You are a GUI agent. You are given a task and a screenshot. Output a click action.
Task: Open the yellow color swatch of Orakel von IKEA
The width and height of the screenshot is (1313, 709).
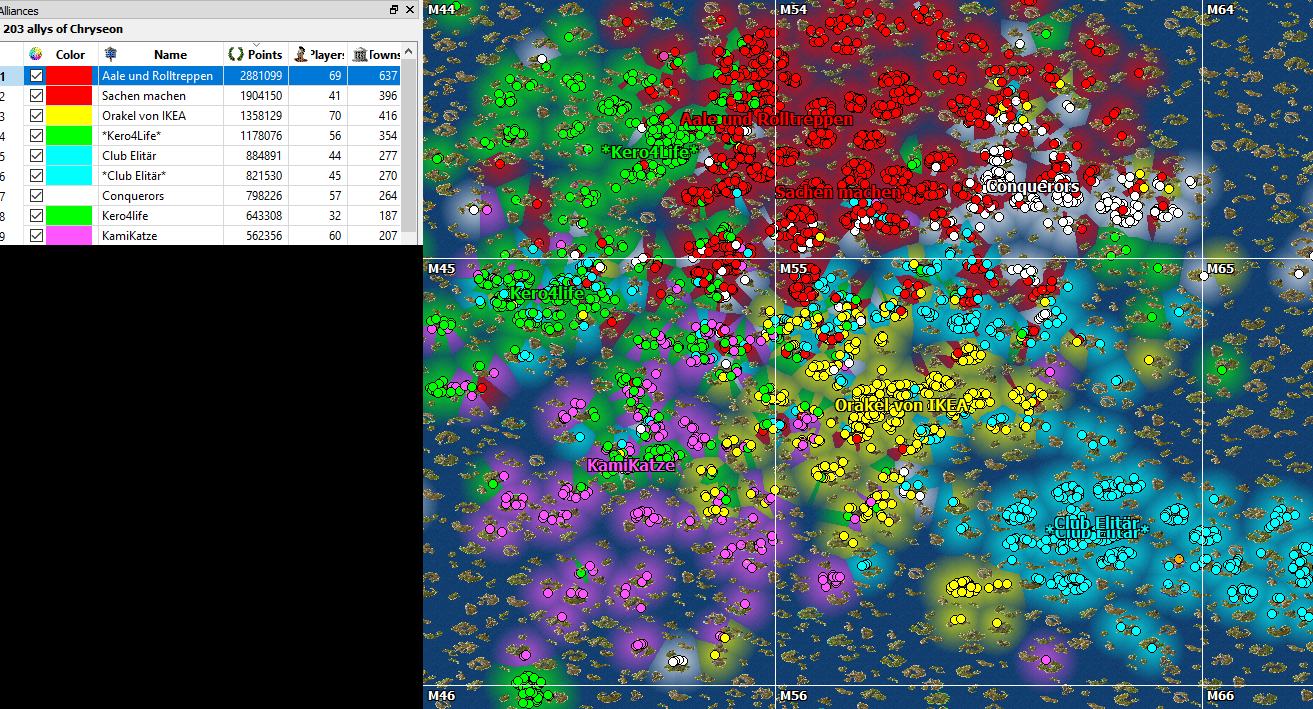70,116
